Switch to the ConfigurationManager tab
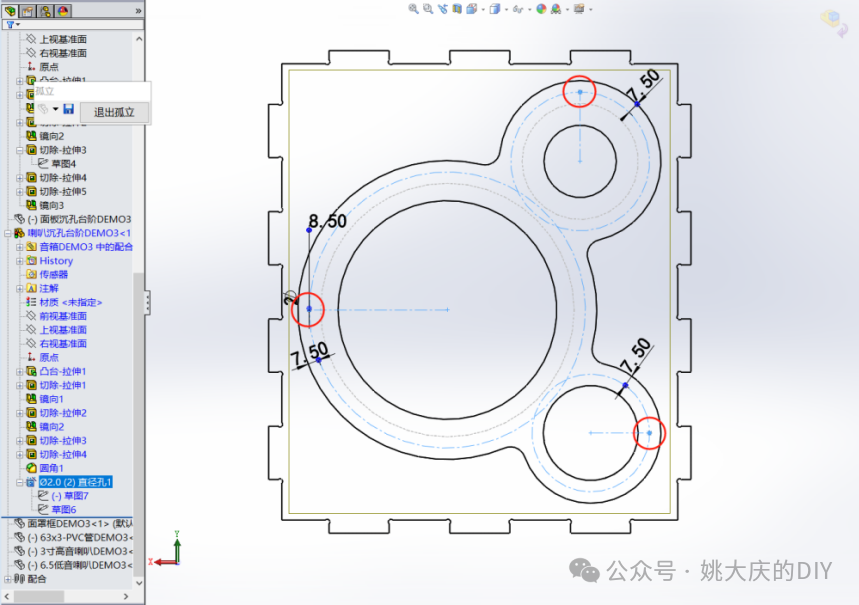This screenshot has height=605, width=859. pos(45,10)
